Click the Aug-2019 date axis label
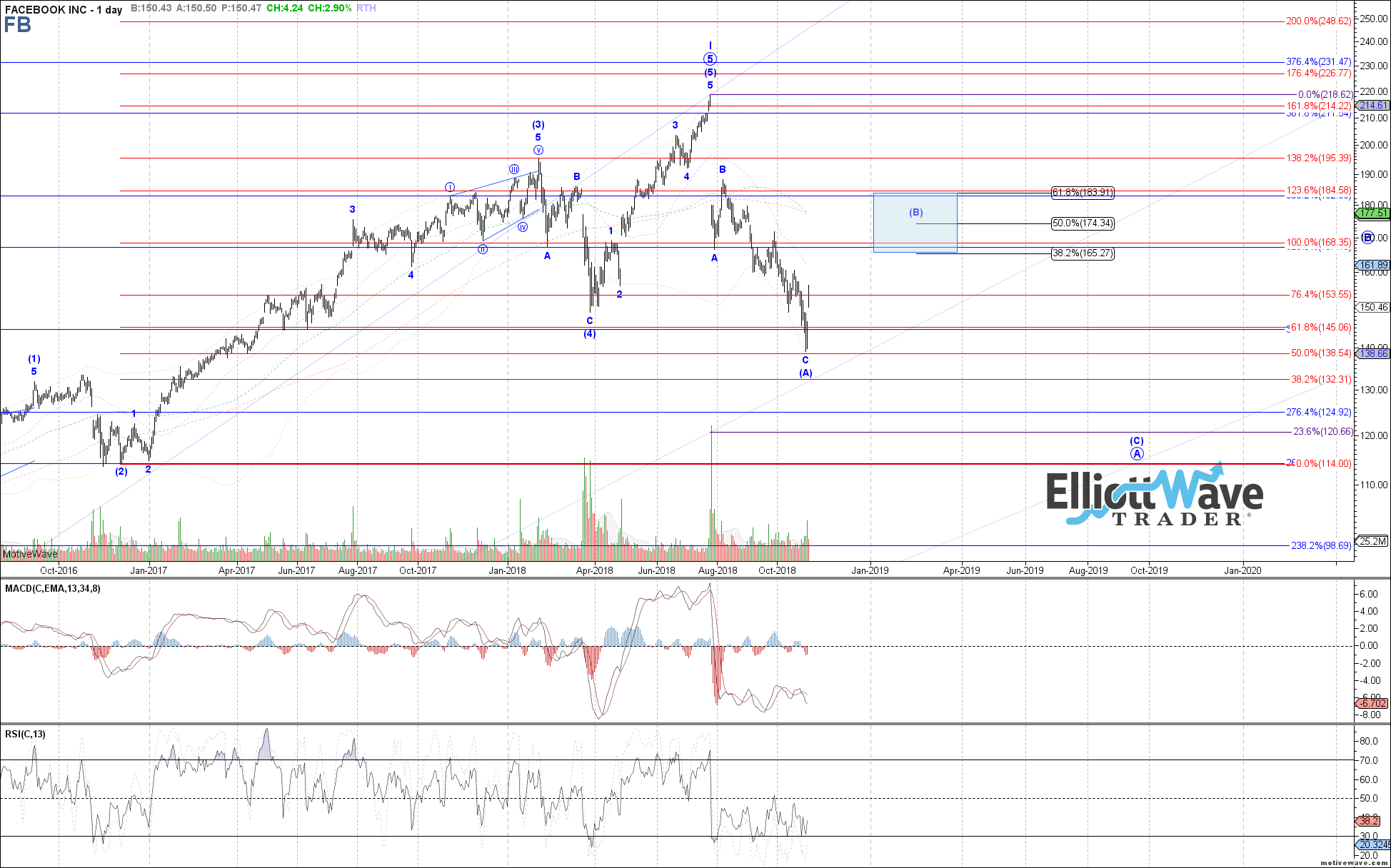Screen dimensions: 1391x868 1088,570
